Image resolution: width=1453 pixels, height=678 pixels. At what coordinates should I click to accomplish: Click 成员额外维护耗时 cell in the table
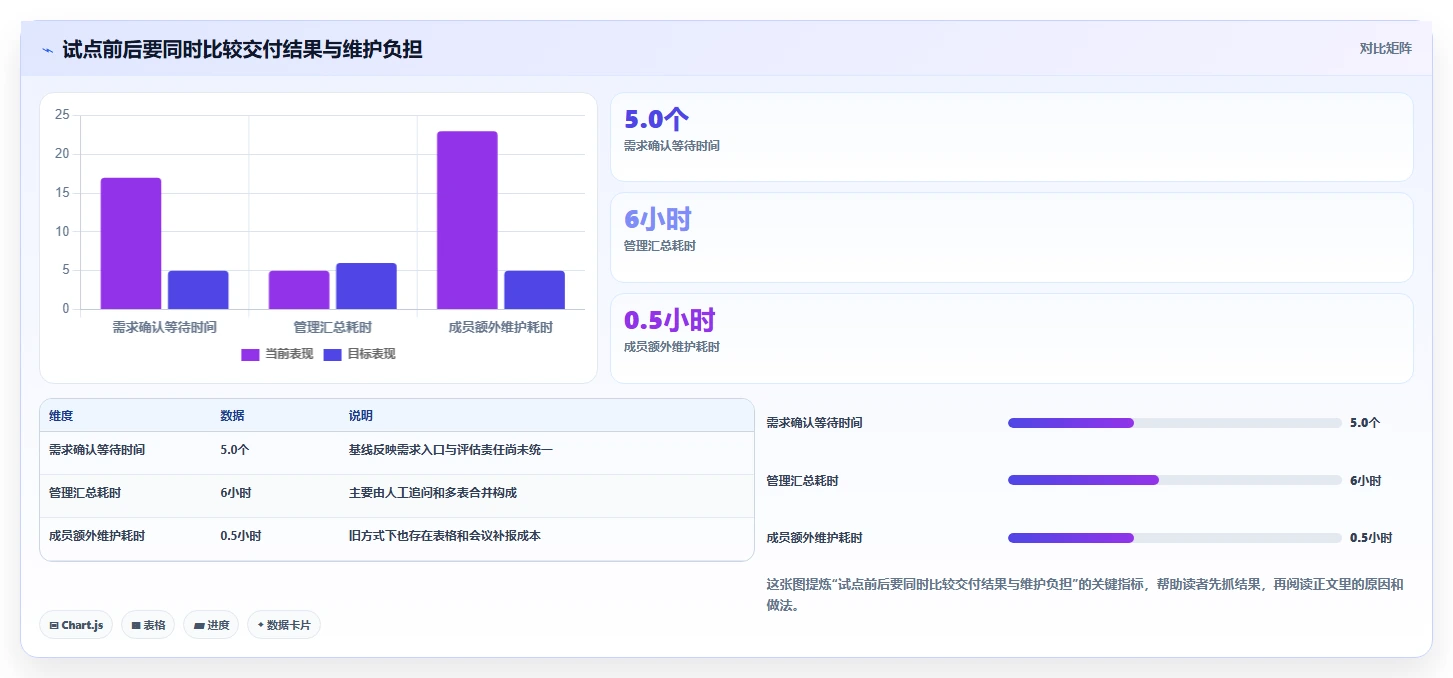pyautogui.click(x=97, y=536)
